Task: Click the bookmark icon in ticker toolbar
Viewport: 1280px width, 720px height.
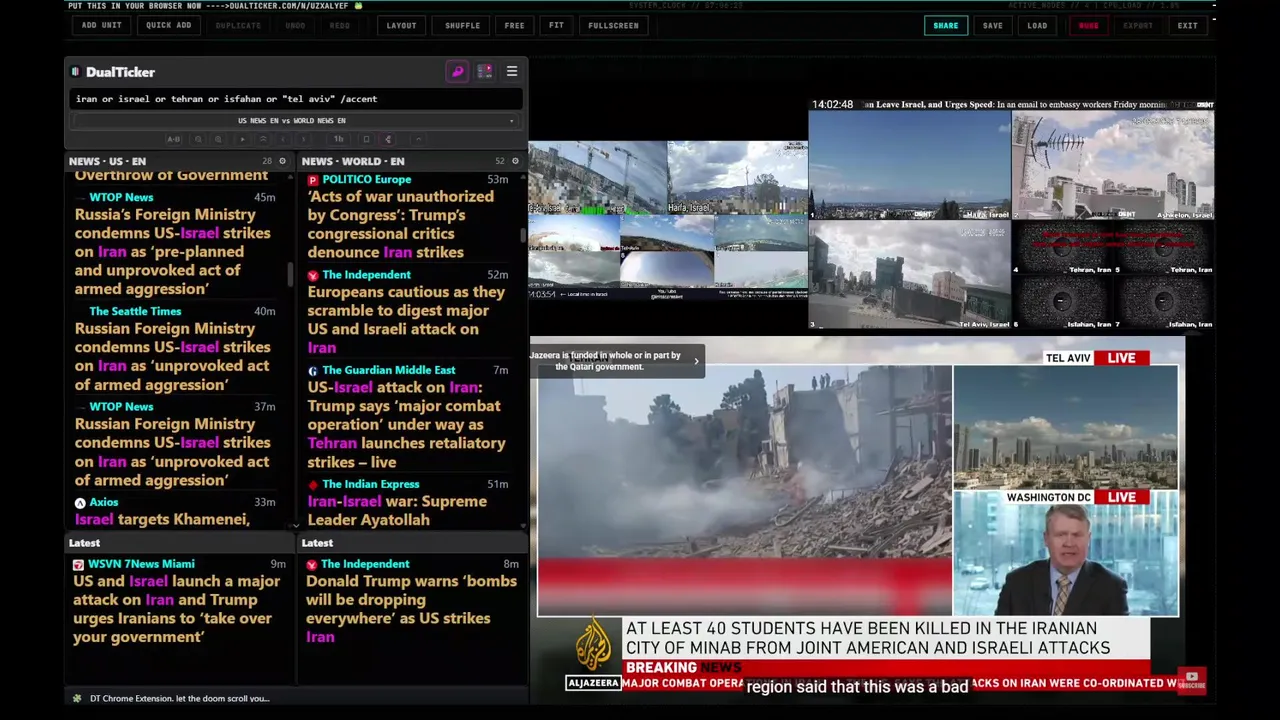Action: click(x=366, y=139)
